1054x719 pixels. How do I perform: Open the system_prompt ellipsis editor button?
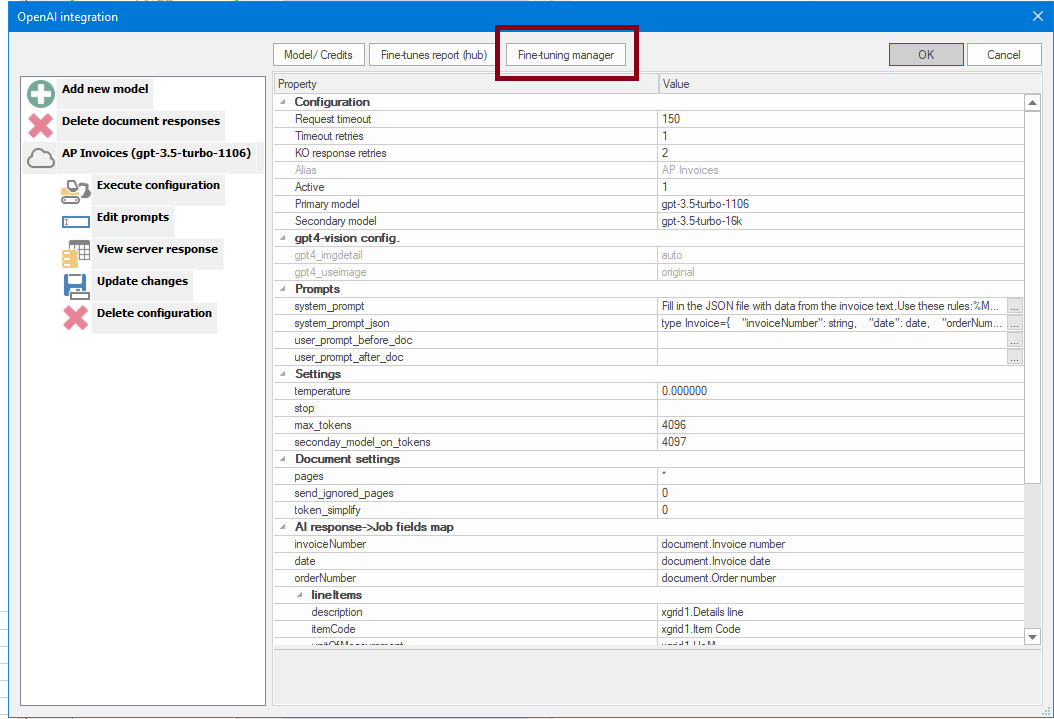(1015, 306)
